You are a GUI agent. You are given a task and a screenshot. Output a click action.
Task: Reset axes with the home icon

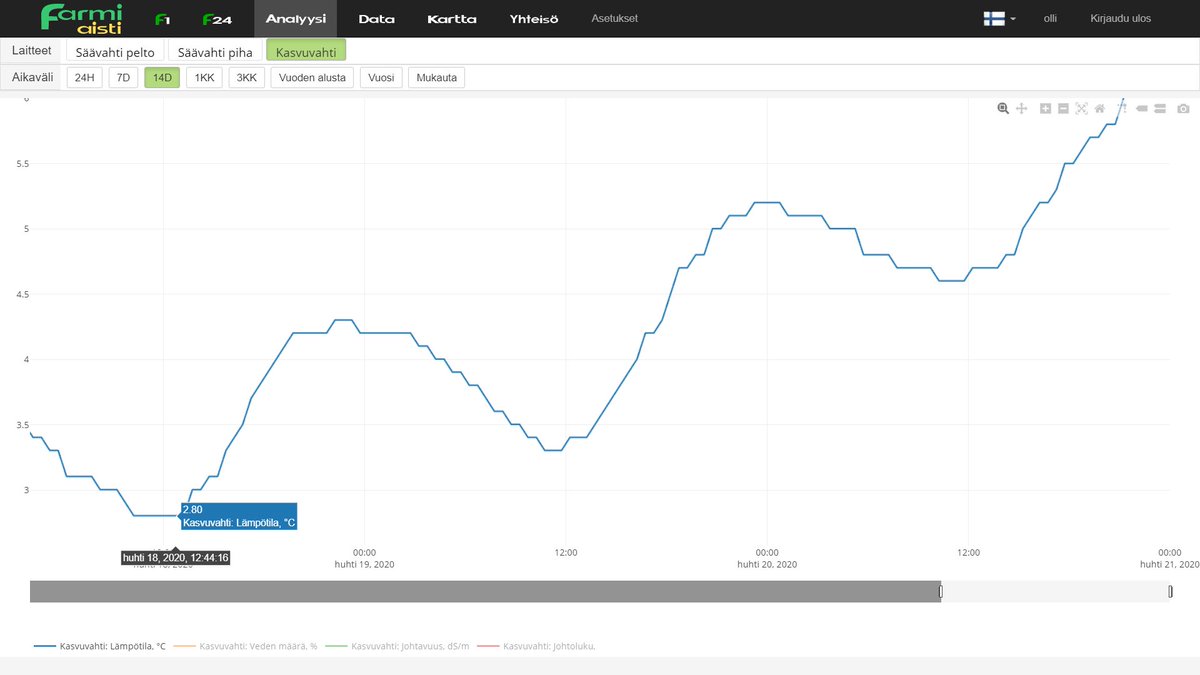pos(1100,108)
